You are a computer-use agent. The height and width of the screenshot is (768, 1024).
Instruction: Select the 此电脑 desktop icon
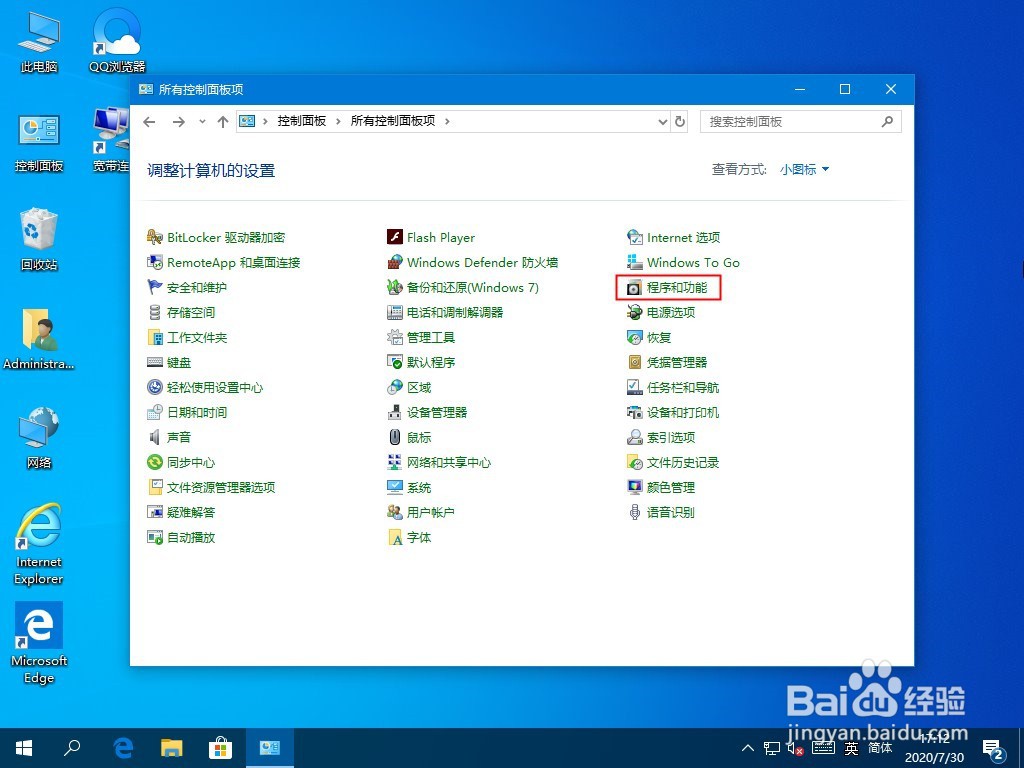click(x=39, y=40)
